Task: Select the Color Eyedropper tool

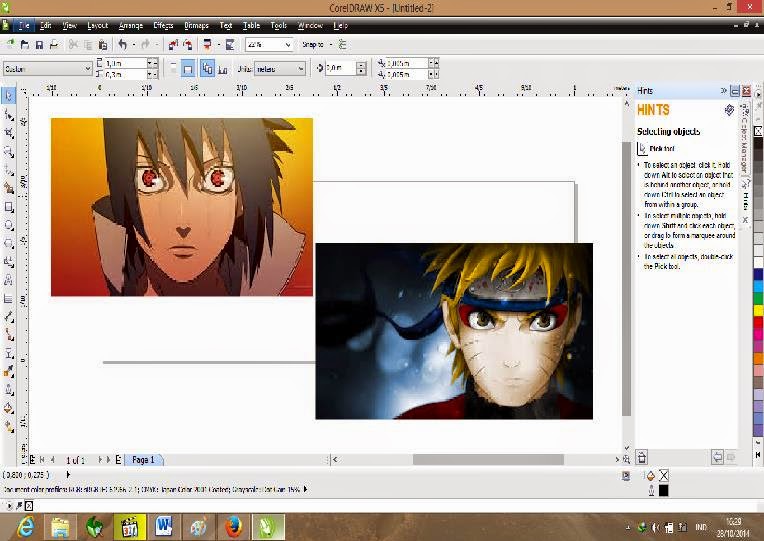Action: point(8,372)
